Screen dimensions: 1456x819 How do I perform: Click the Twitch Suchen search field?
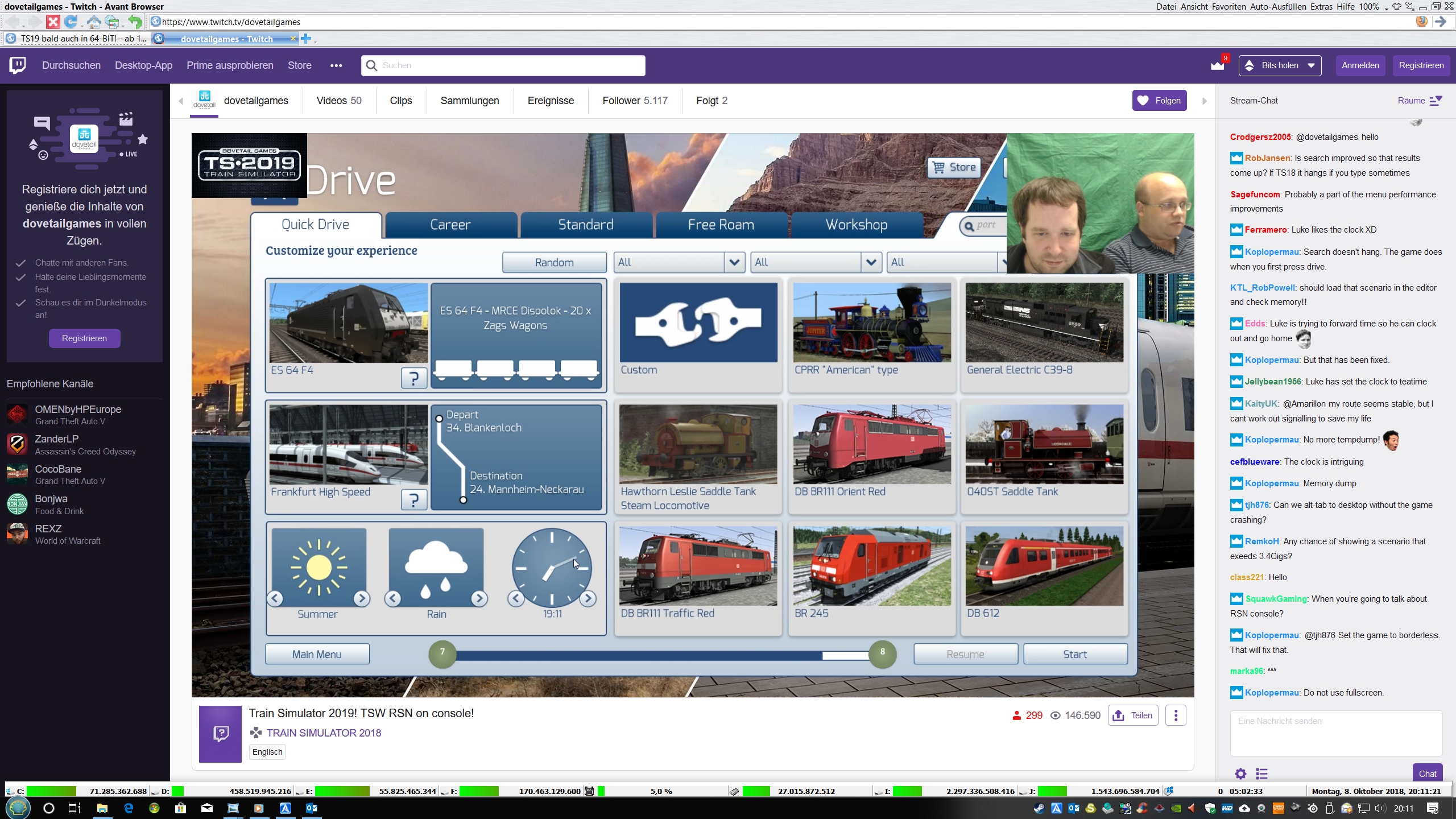[503, 65]
